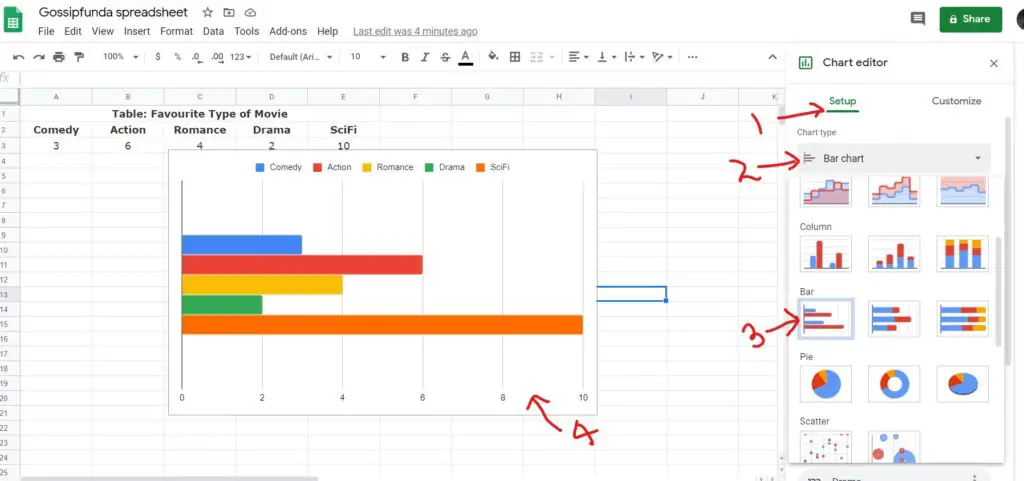Viewport: 1024px width, 481px height.
Task: Select the 100% stacked column chart thumbnail
Action: click(x=963, y=254)
